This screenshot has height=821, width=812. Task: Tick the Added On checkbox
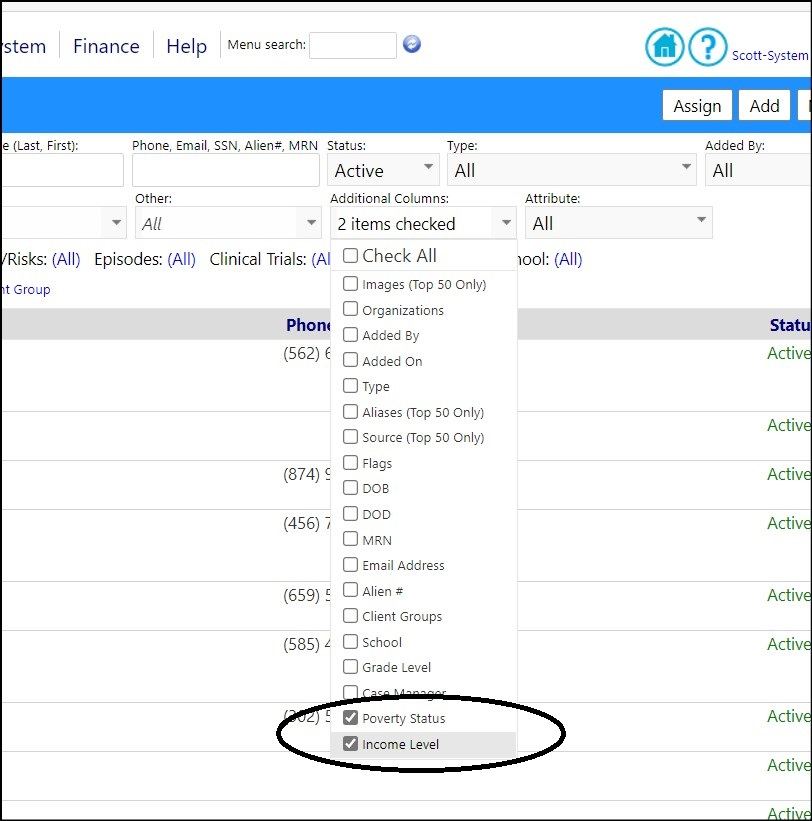350,360
